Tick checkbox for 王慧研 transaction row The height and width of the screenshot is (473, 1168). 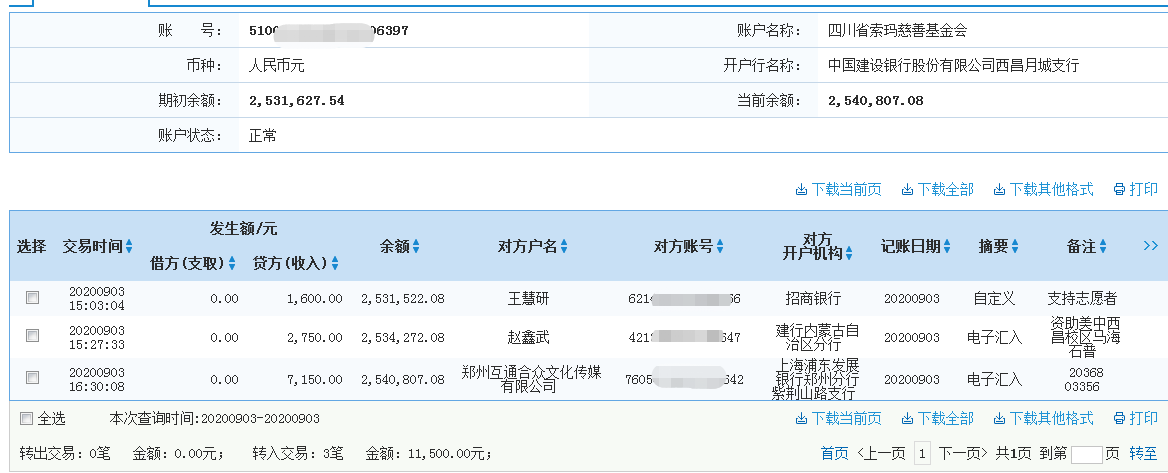[x=32, y=298]
